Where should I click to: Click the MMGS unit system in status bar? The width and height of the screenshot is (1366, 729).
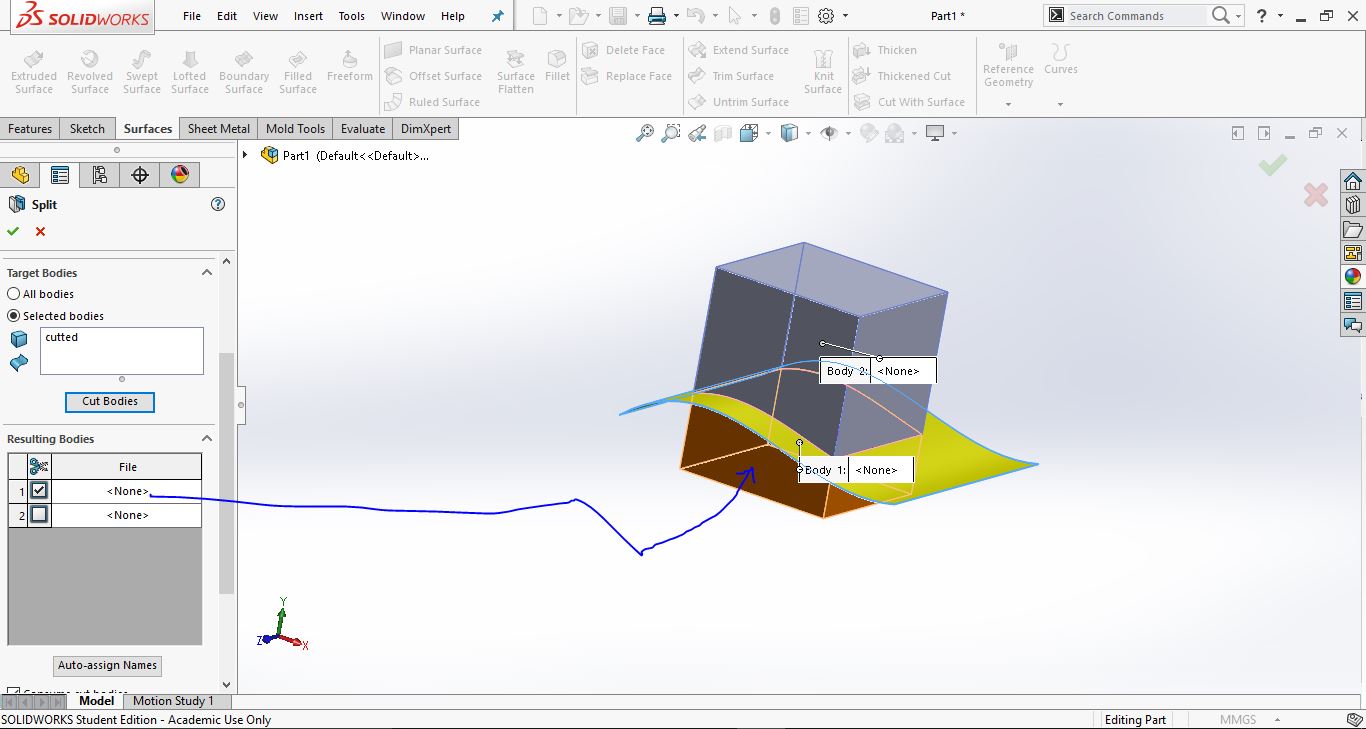(x=1236, y=720)
